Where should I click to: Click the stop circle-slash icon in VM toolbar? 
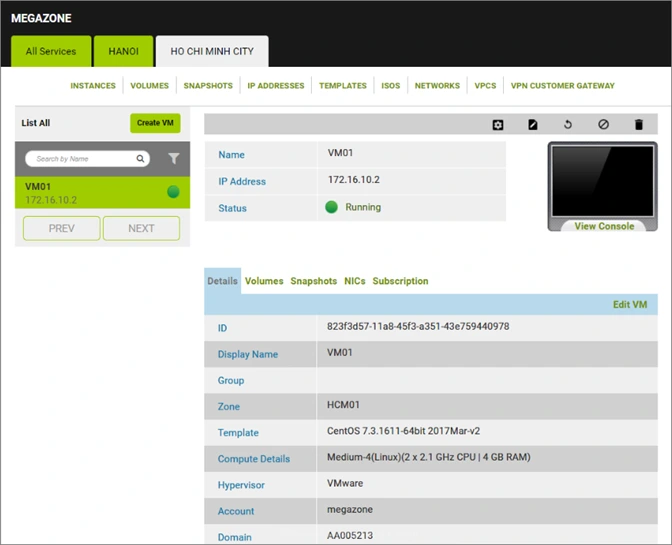tap(603, 125)
